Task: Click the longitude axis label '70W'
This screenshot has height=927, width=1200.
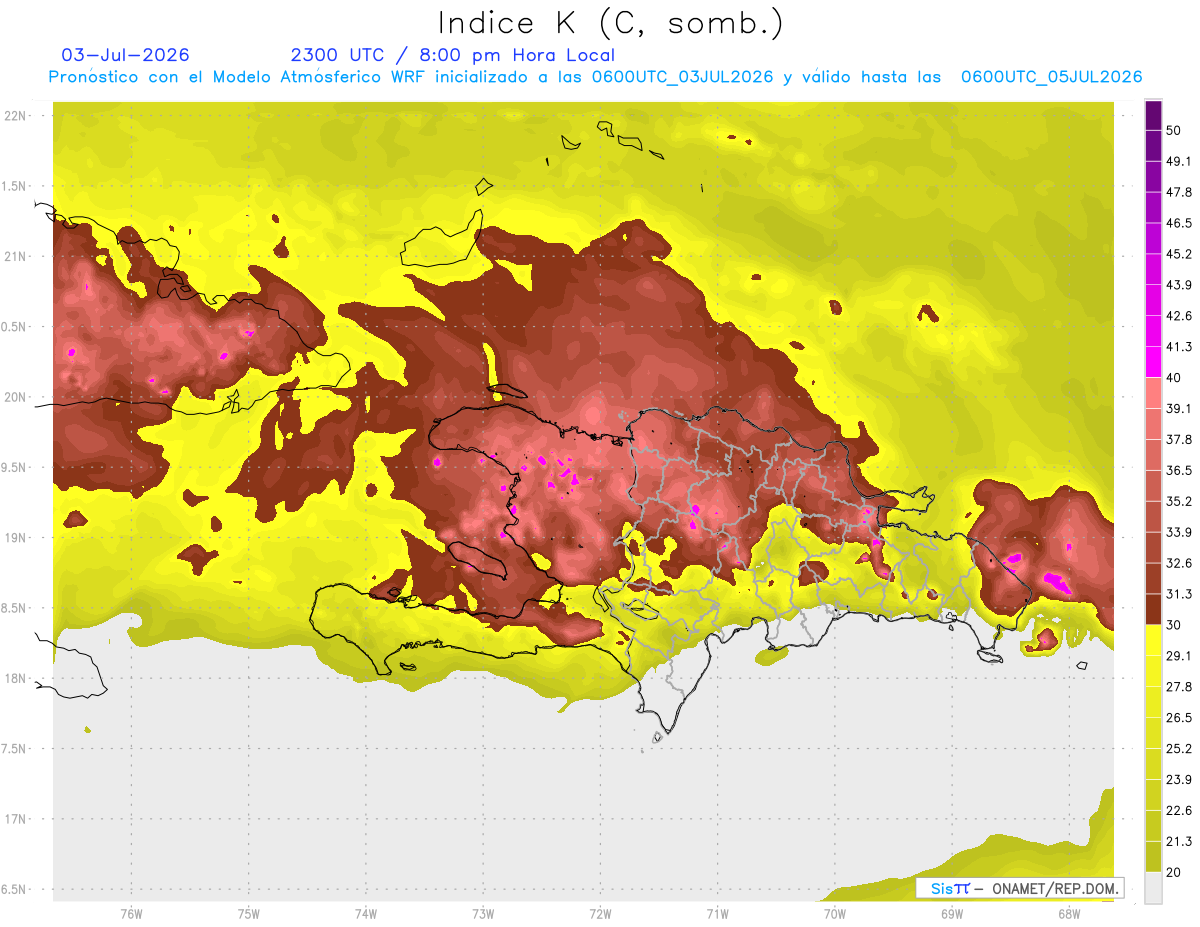Action: [x=835, y=913]
